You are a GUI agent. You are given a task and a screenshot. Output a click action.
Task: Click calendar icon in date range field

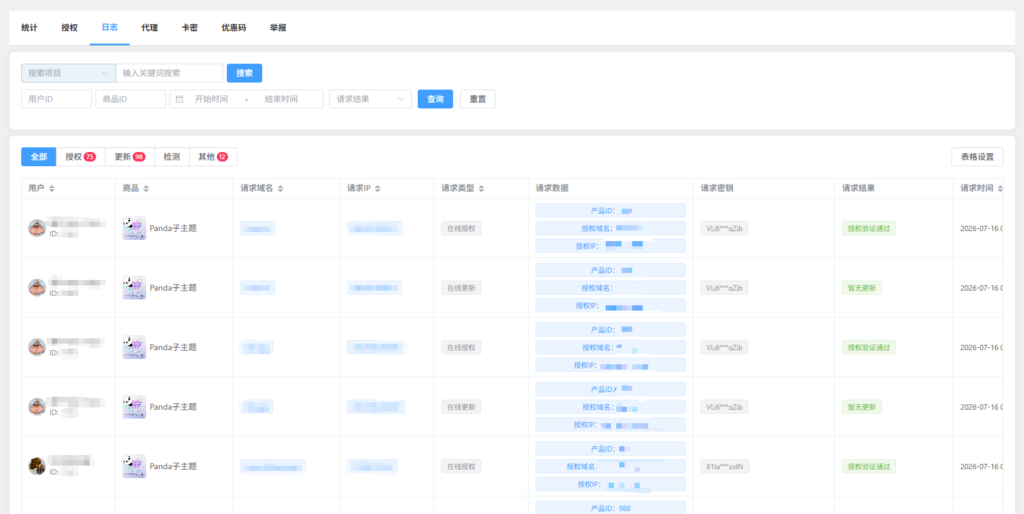180,99
